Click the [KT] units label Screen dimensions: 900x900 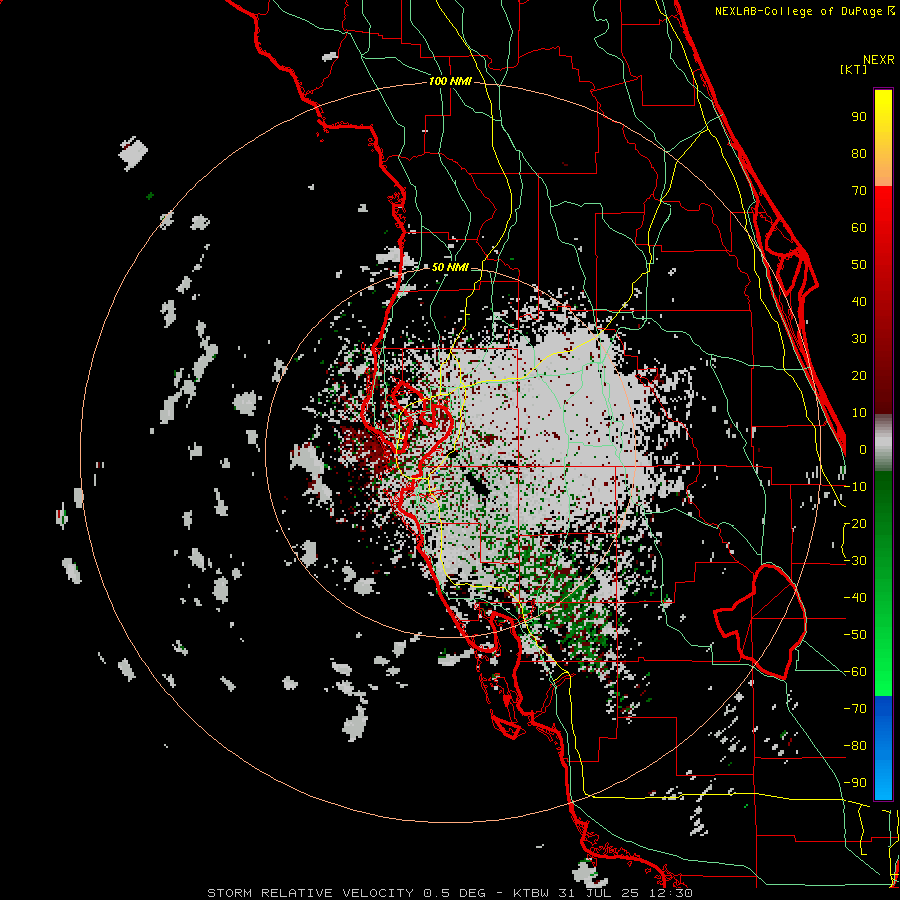click(854, 69)
